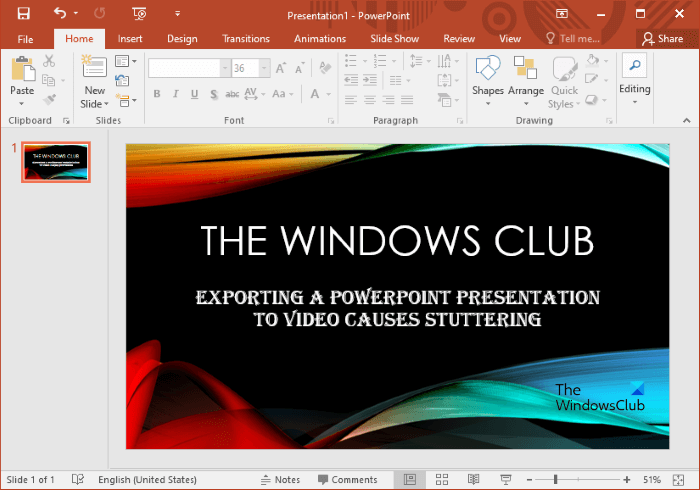The image size is (700, 490).
Task: Toggle text Shadow
Action: [213, 94]
